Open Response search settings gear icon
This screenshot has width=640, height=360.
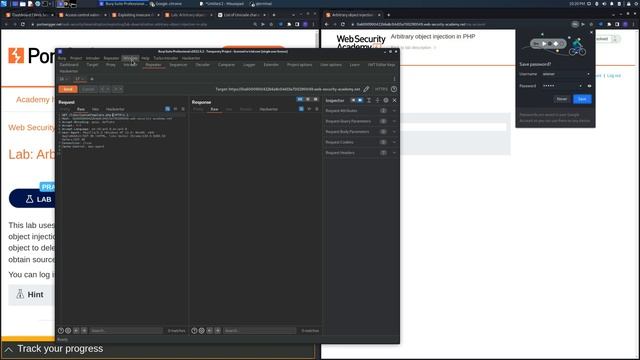click(202, 331)
